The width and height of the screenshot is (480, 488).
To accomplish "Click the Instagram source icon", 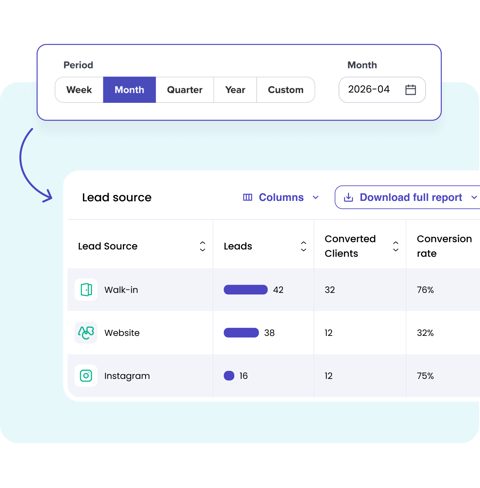I will pos(86,376).
